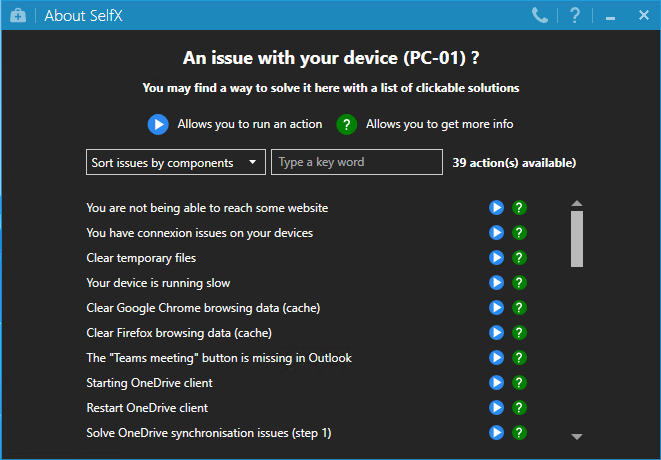This screenshot has height=460, width=661.
Task: Run fix for missing 'Teams meeting' button
Action: click(496, 358)
